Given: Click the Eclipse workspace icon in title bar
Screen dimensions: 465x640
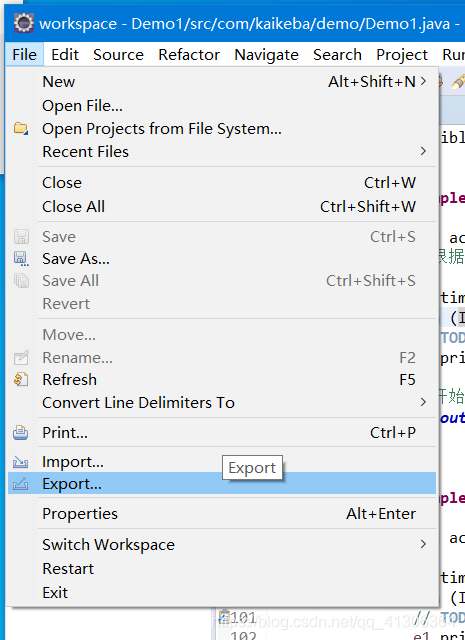Looking at the screenshot, I should [x=24, y=23].
